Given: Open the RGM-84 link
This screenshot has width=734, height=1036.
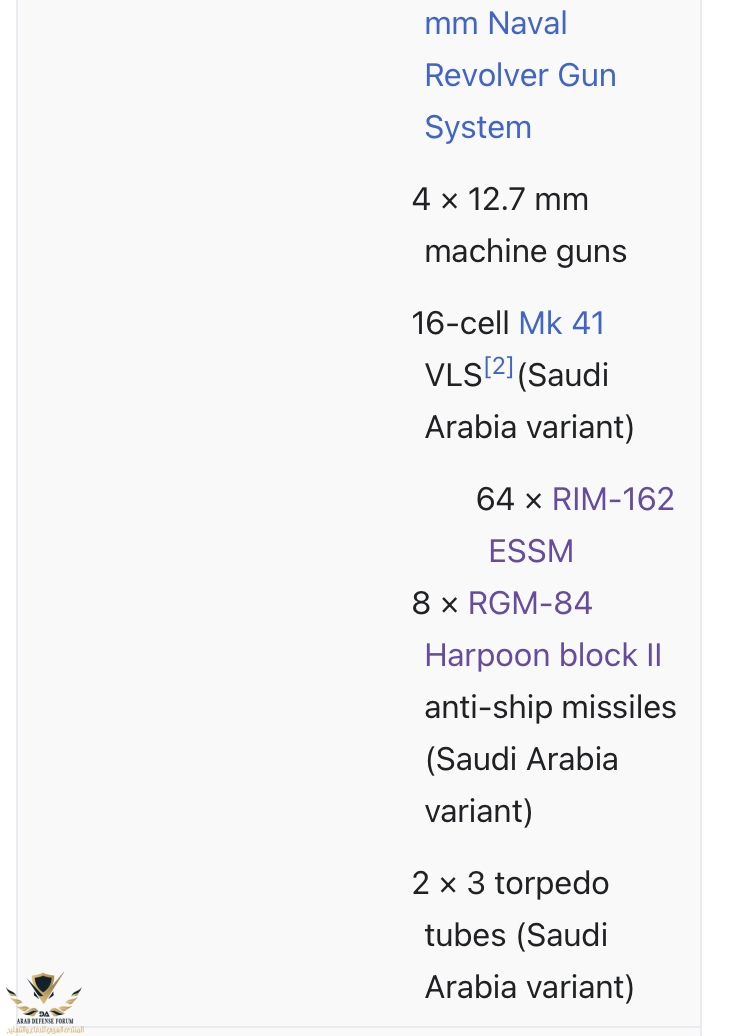Looking at the screenshot, I should tap(529, 603).
